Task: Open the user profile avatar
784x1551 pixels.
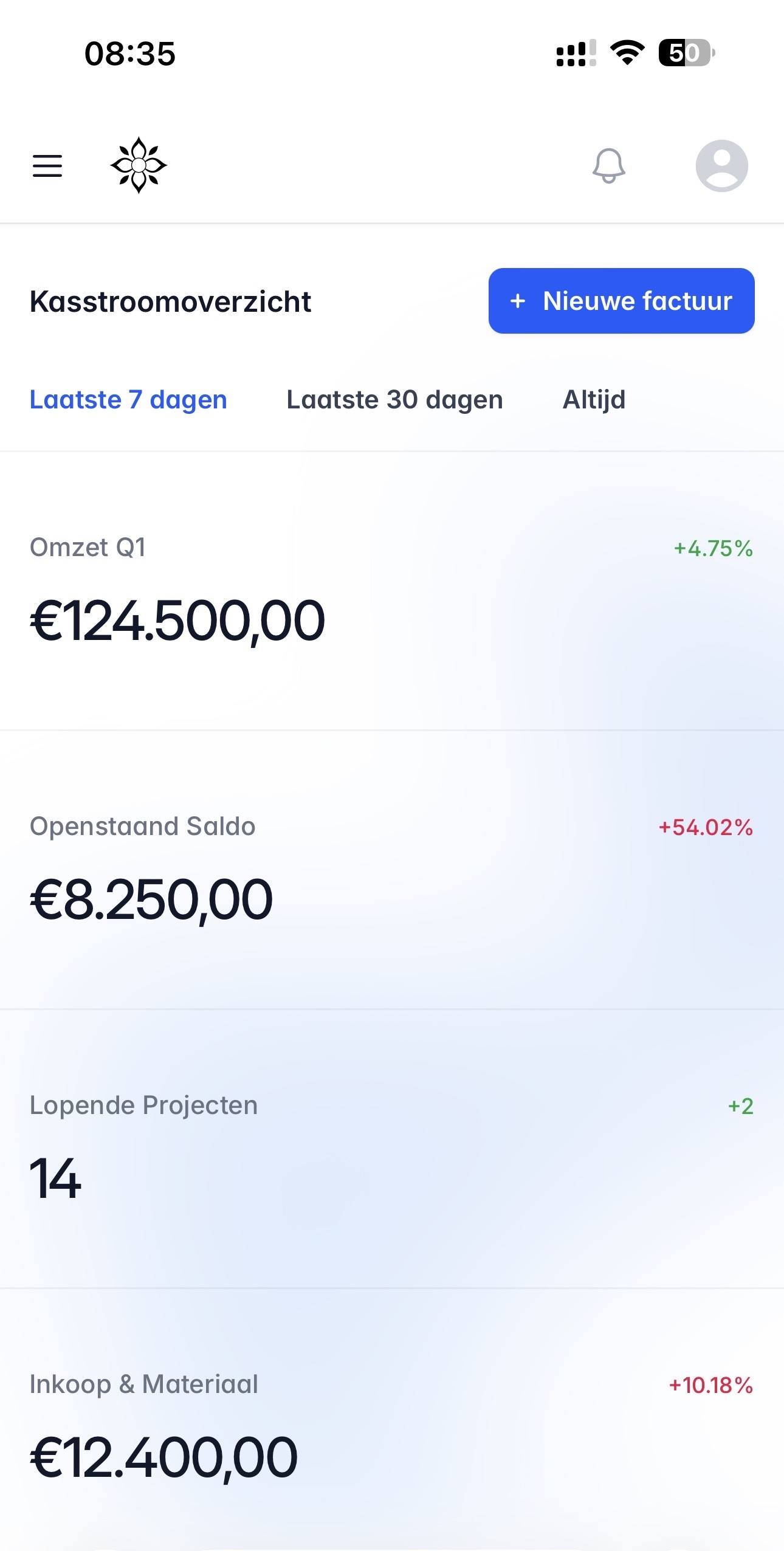Action: [x=721, y=165]
